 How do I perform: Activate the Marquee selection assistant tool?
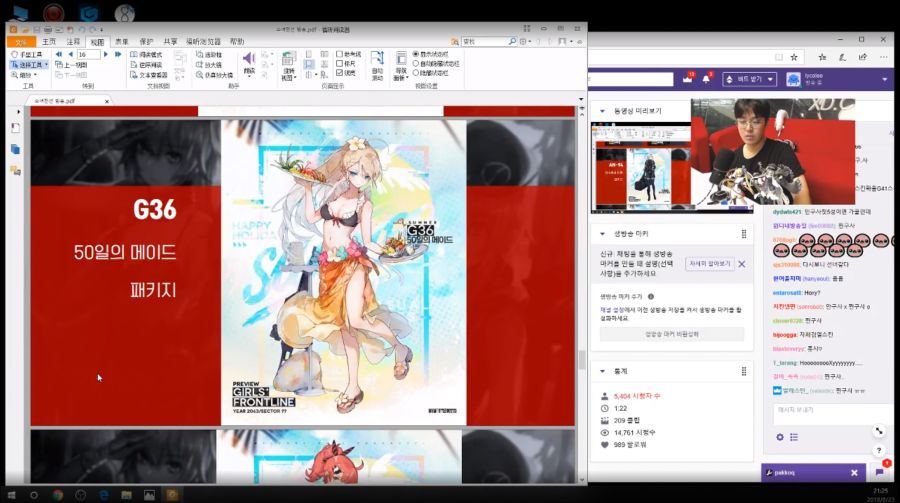point(209,55)
